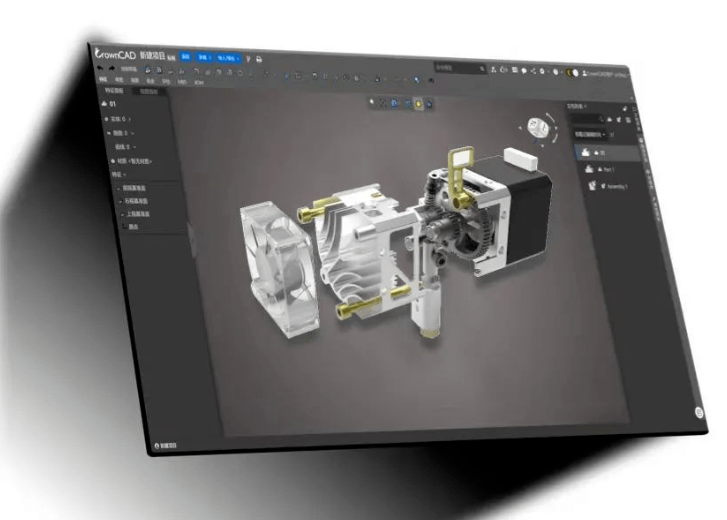Click the undo arrow in the toolbar

pos(100,68)
